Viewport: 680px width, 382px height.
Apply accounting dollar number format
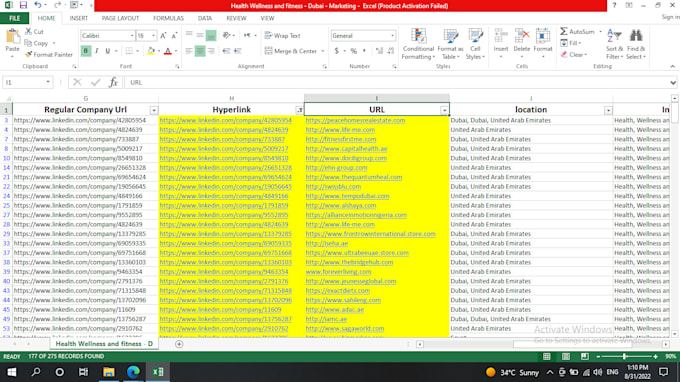(x=337, y=51)
